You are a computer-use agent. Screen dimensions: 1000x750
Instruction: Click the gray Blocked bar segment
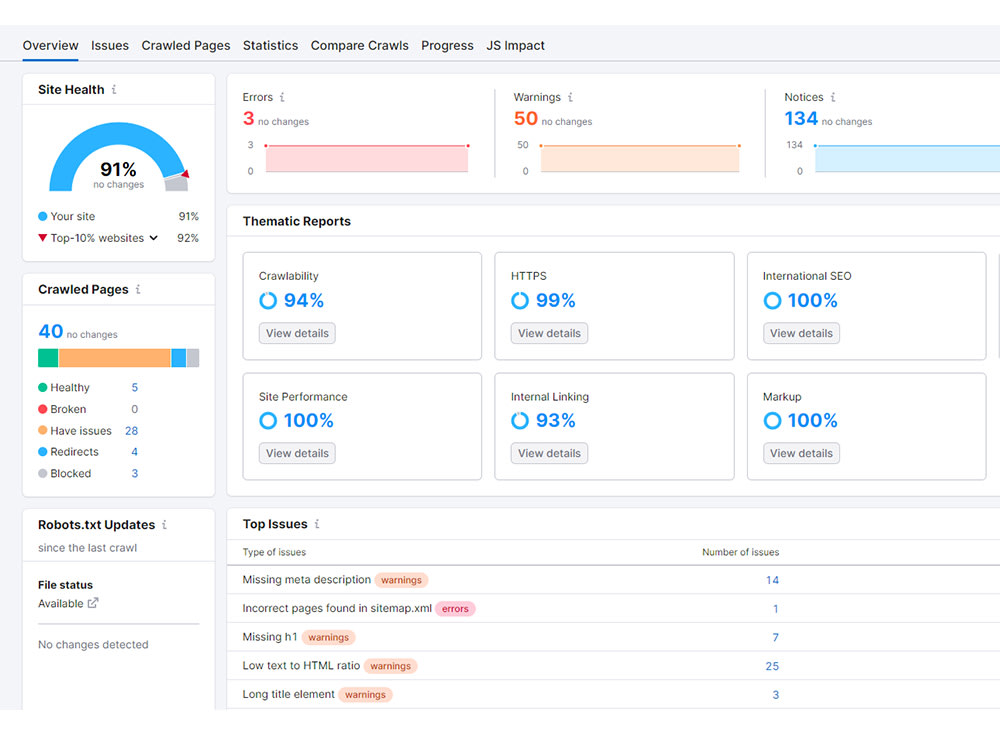click(193, 358)
